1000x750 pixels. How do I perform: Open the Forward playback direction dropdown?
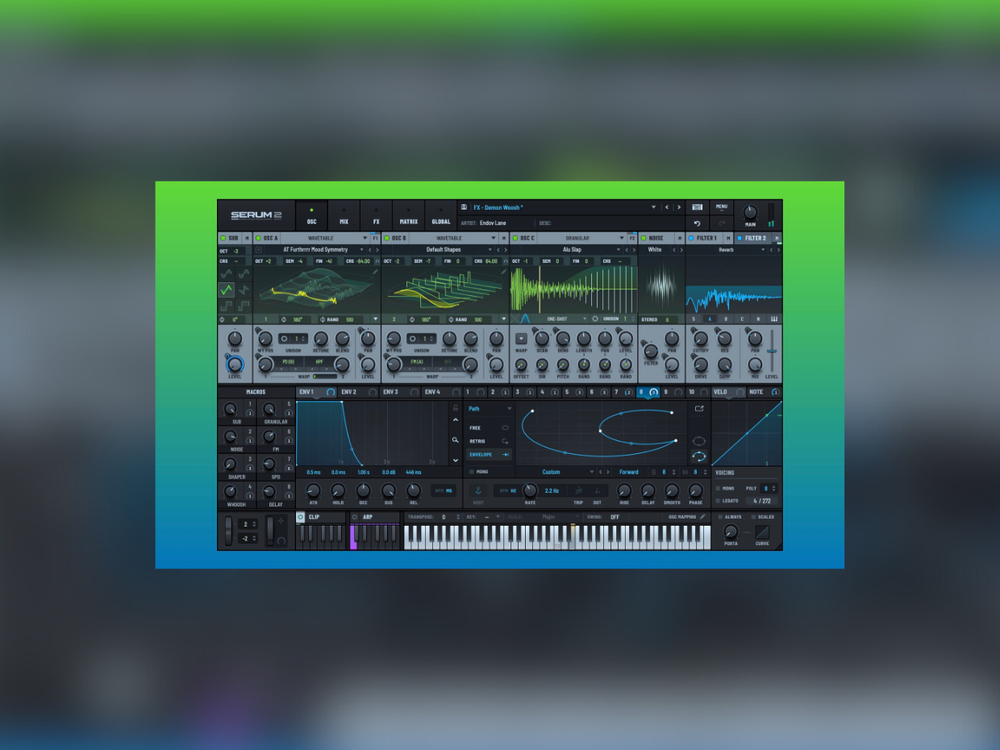pos(630,472)
